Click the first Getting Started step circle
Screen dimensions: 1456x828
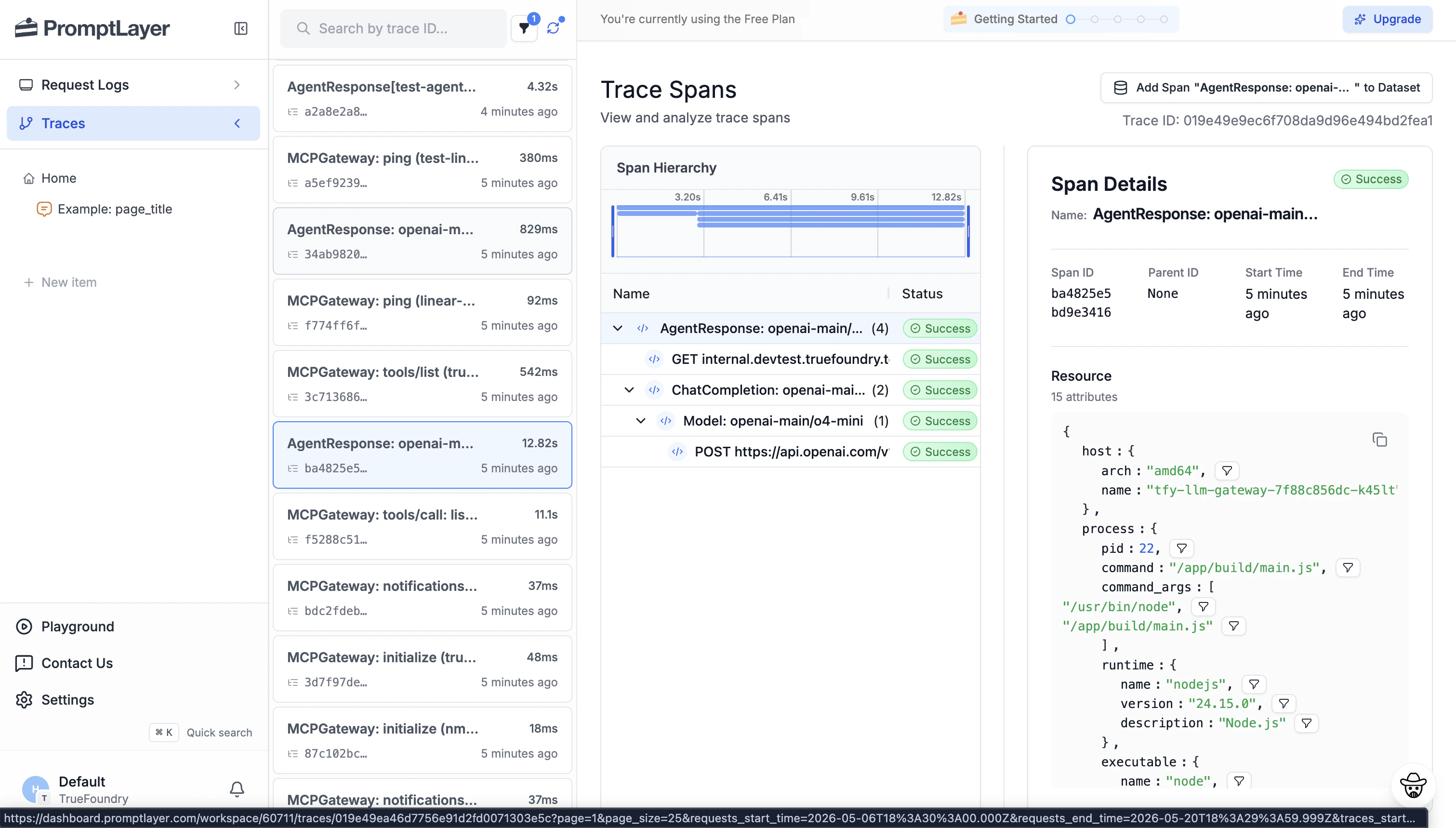(1070, 19)
